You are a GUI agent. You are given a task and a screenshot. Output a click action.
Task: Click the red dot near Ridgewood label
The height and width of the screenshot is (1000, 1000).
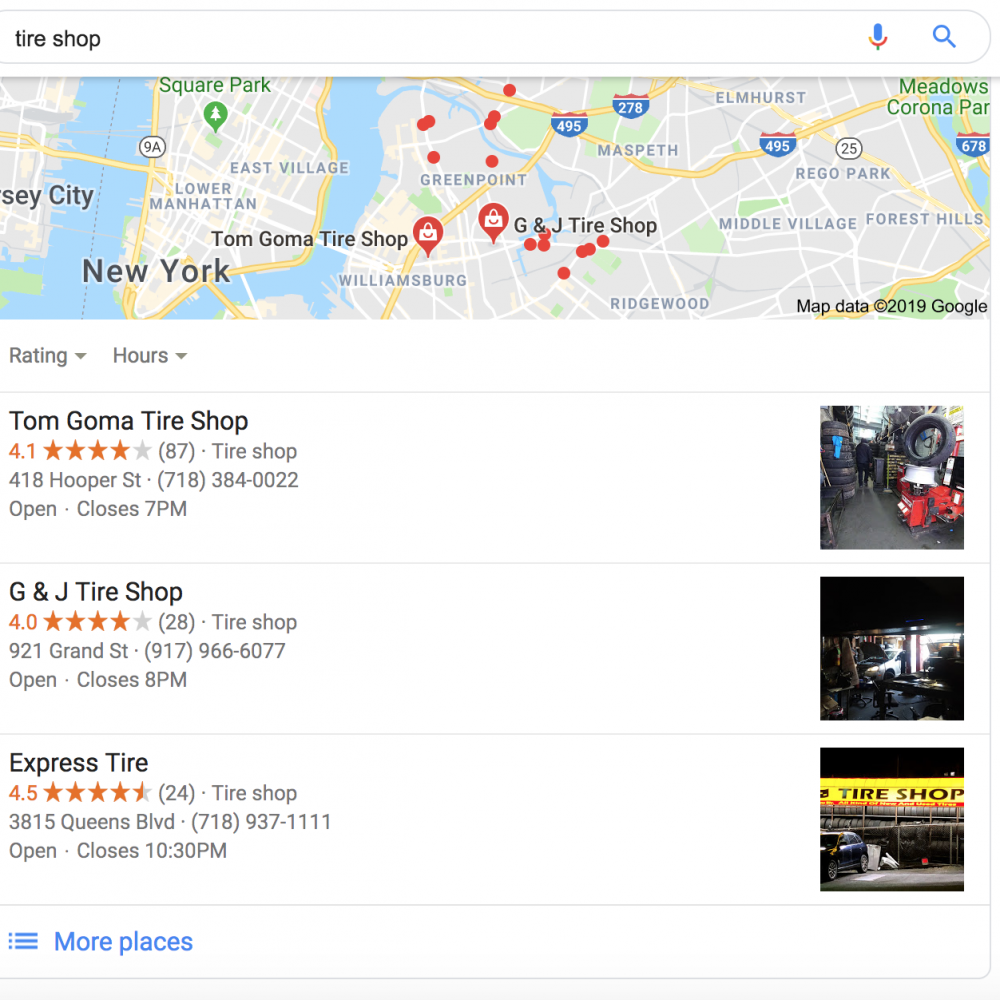pyautogui.click(x=564, y=273)
